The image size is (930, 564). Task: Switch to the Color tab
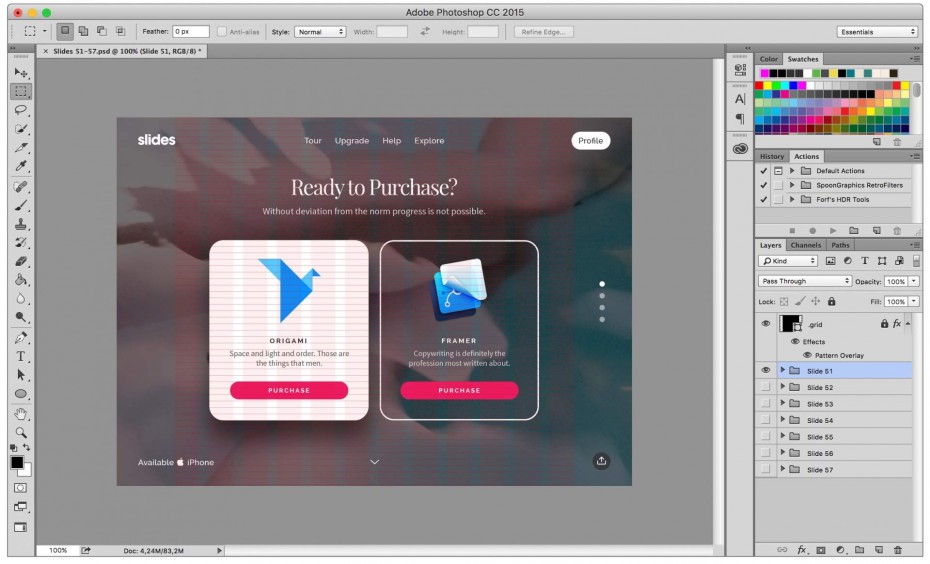(x=769, y=59)
